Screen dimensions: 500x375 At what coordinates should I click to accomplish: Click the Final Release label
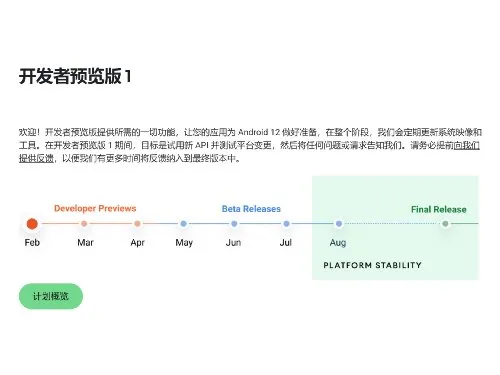[x=439, y=209]
